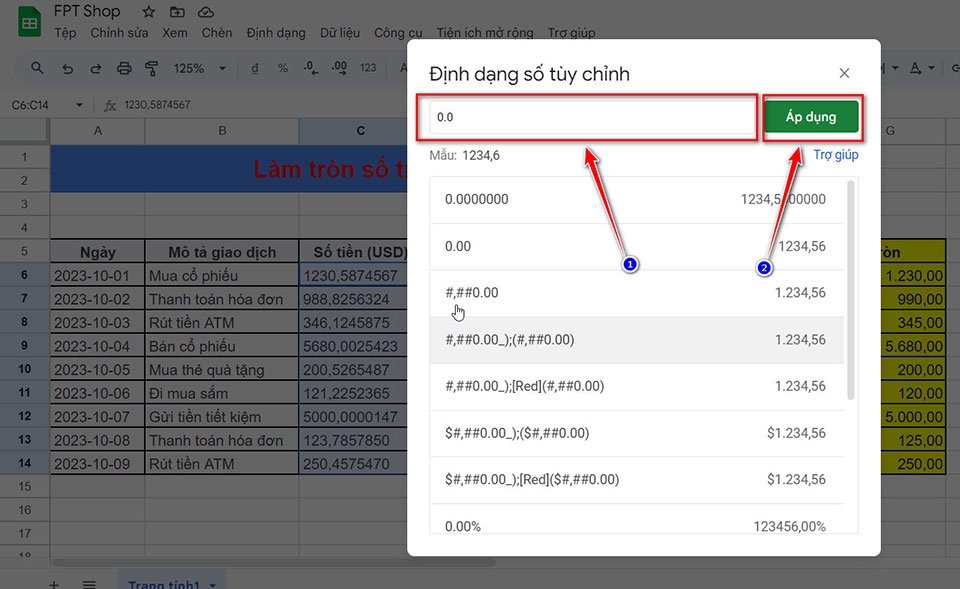Click rounded value 5.680,00
This screenshot has width=960, height=589.
[913, 346]
